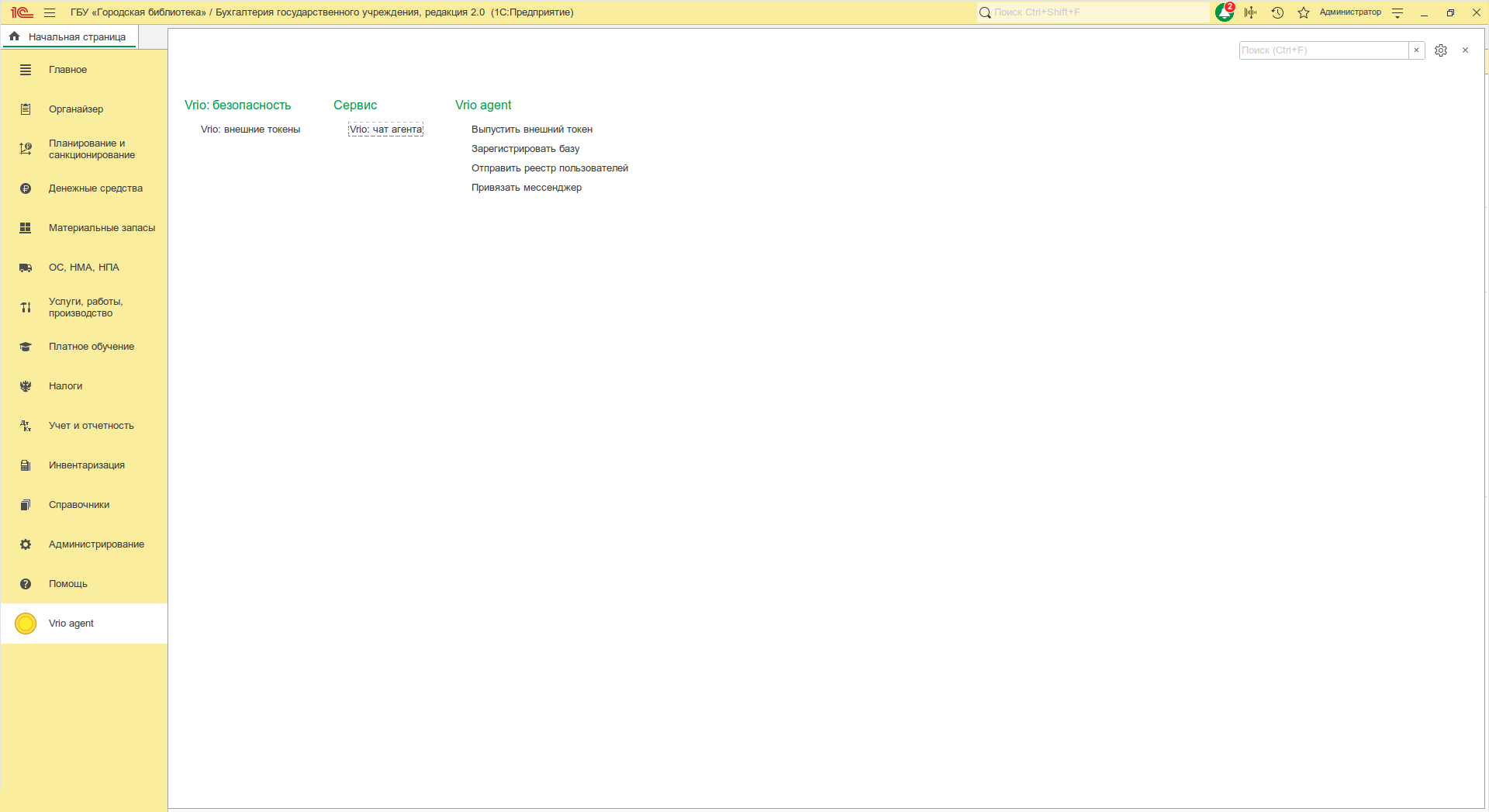1489x812 pixels.
Task: Open the Инвентаризация section
Action: (84, 465)
